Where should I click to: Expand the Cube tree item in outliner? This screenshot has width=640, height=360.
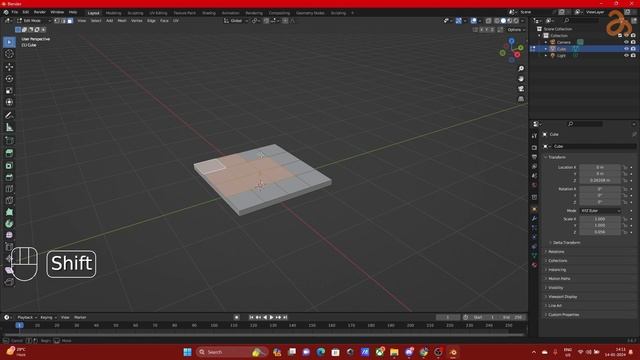[x=546, y=49]
